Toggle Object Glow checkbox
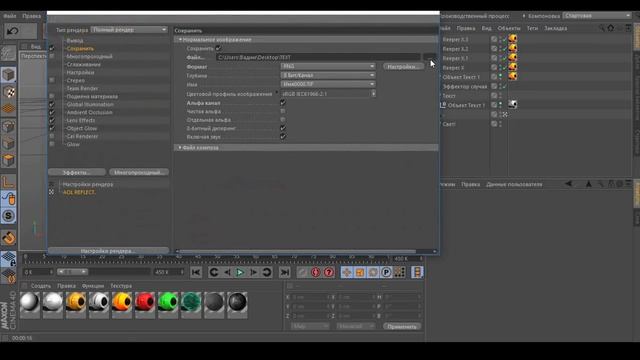The width and height of the screenshot is (640, 360). [52, 128]
